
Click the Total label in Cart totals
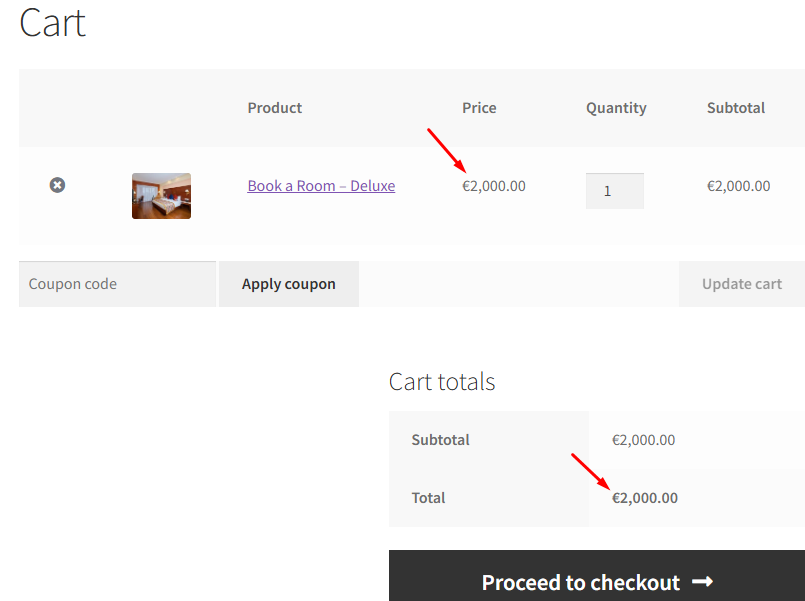pos(428,498)
